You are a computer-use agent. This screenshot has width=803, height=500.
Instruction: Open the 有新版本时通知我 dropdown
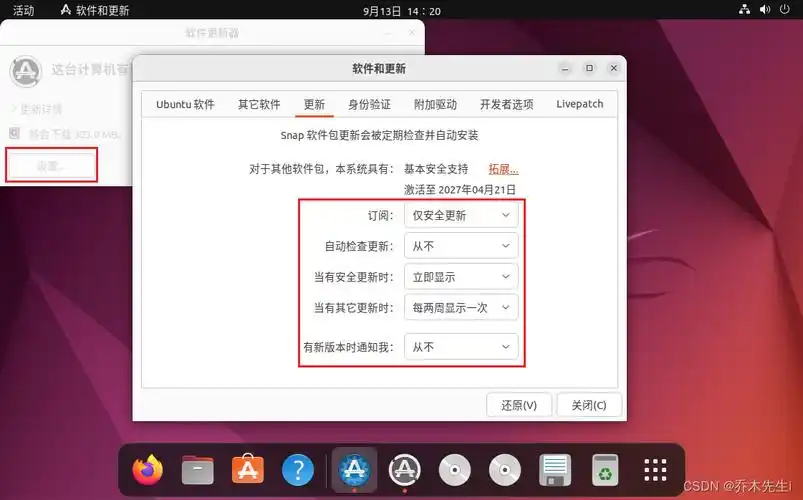[461, 347]
